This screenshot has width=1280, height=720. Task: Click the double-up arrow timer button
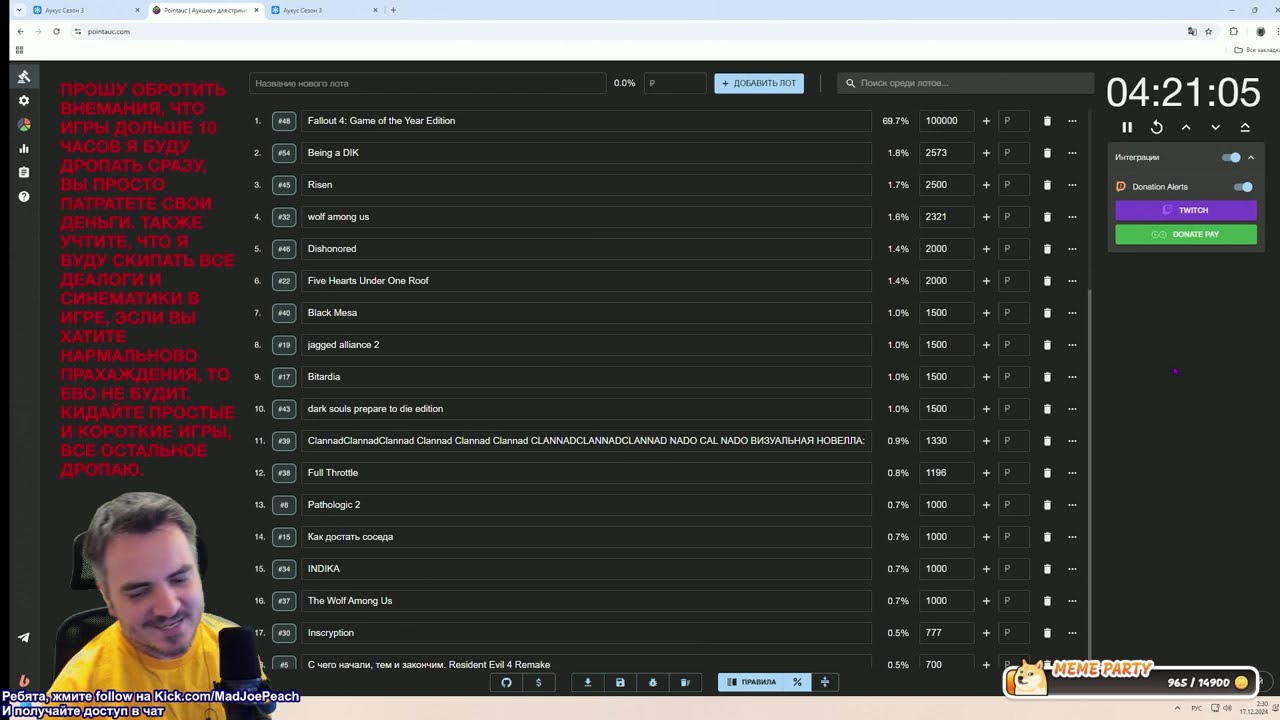coord(1245,127)
